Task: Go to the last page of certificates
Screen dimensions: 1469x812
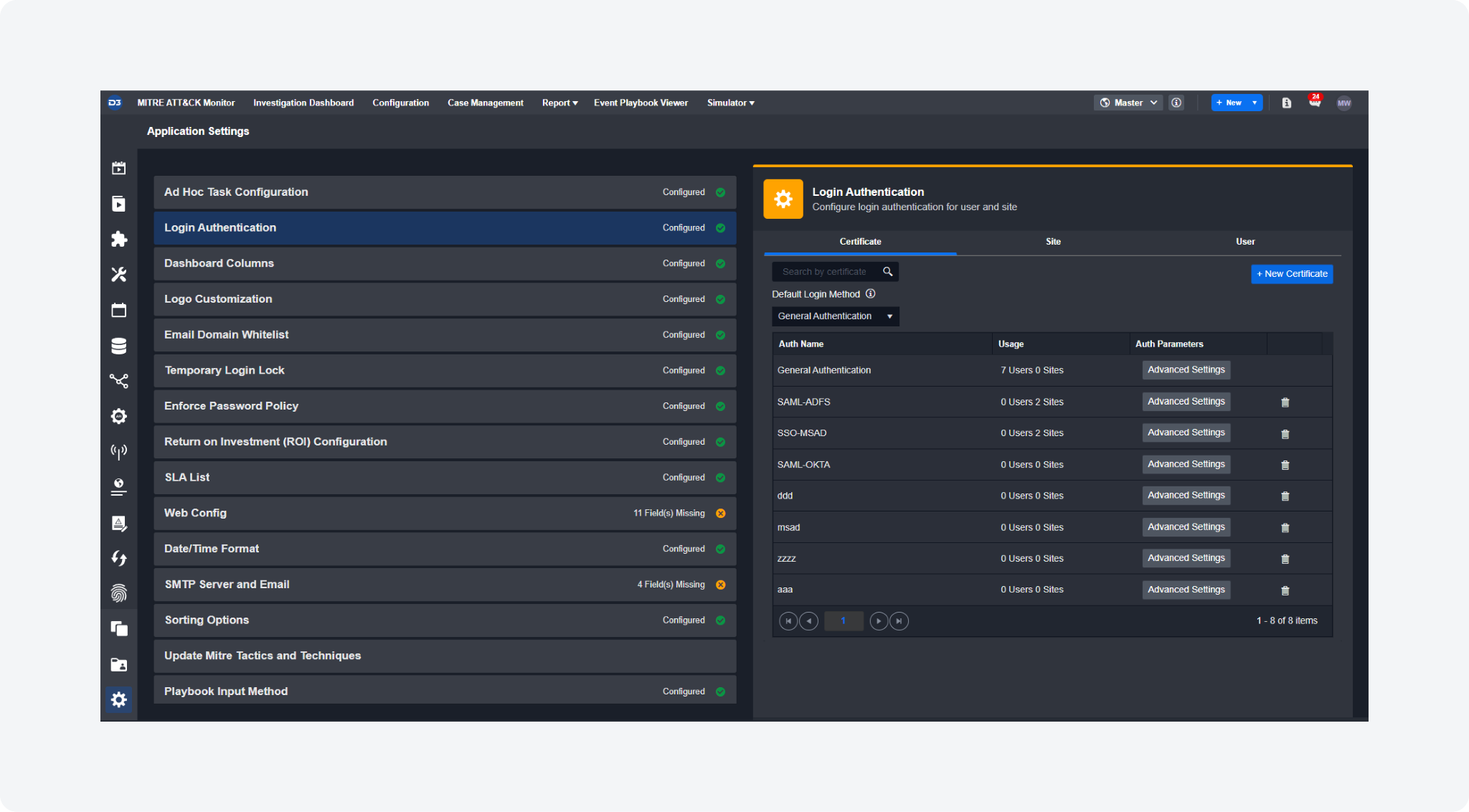Action: click(x=899, y=621)
